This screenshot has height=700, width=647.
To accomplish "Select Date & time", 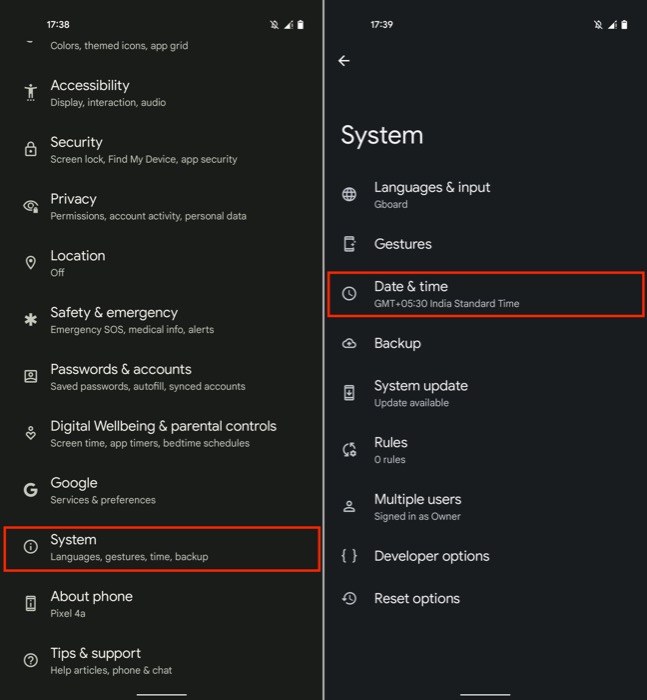I will click(486, 294).
